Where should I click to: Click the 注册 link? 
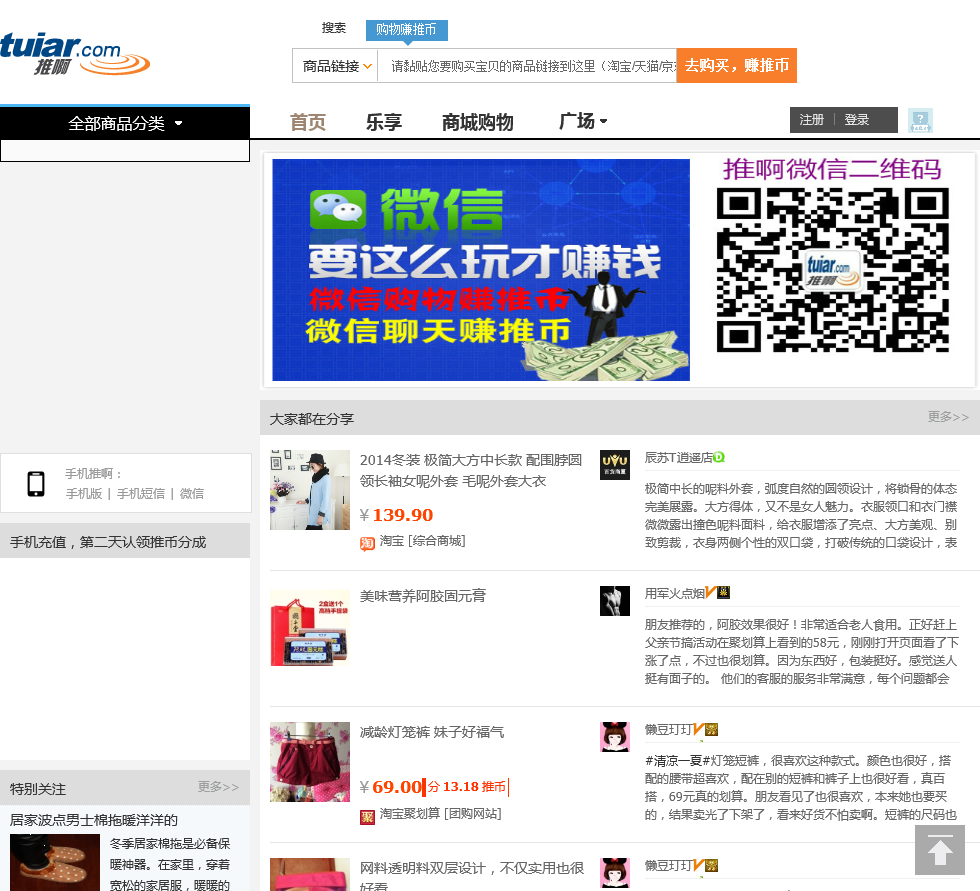click(812, 120)
